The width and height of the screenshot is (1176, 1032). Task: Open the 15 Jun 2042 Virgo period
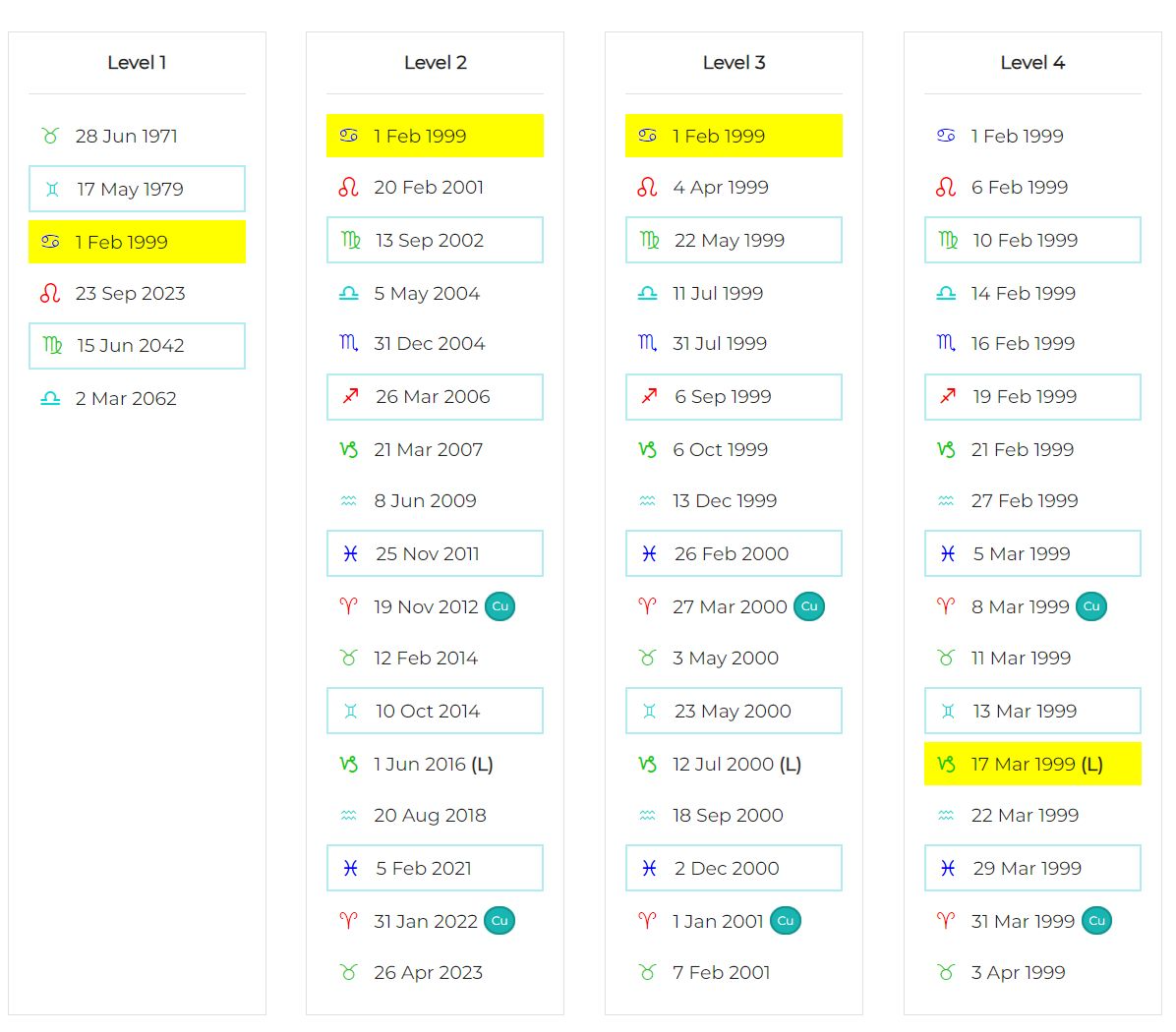tap(137, 346)
